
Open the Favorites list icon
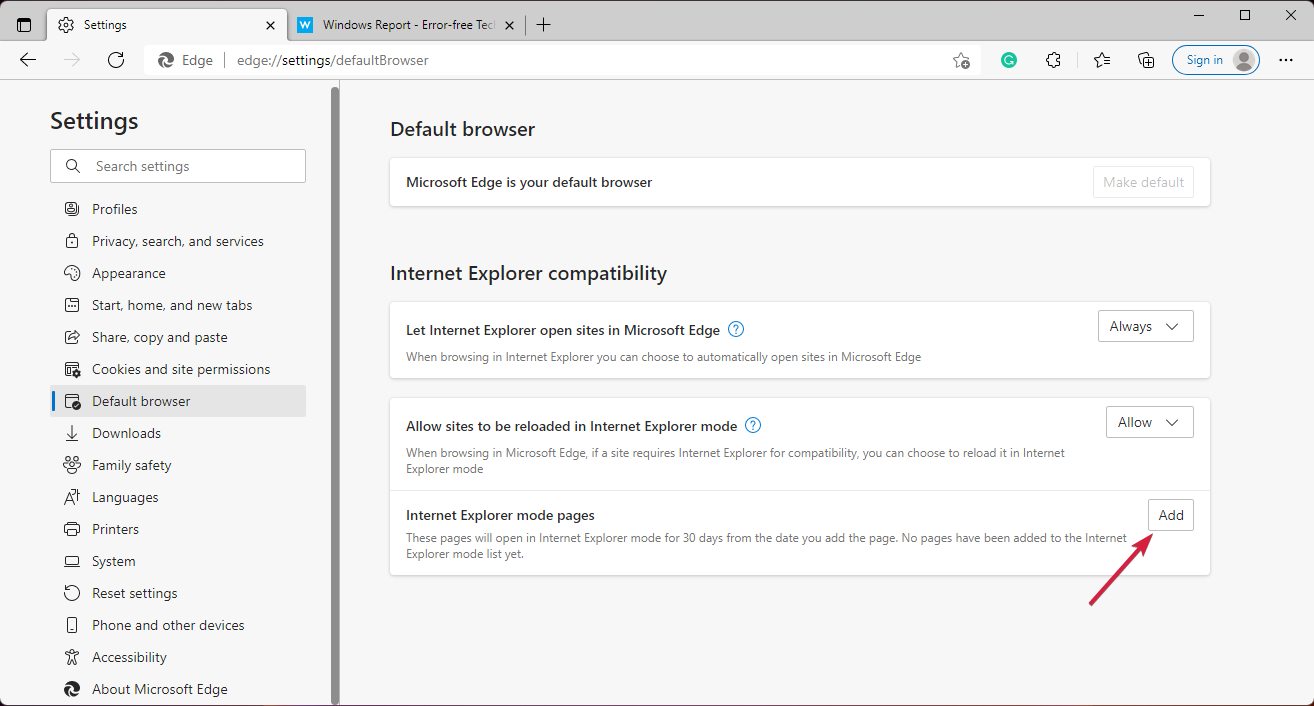tap(1101, 60)
